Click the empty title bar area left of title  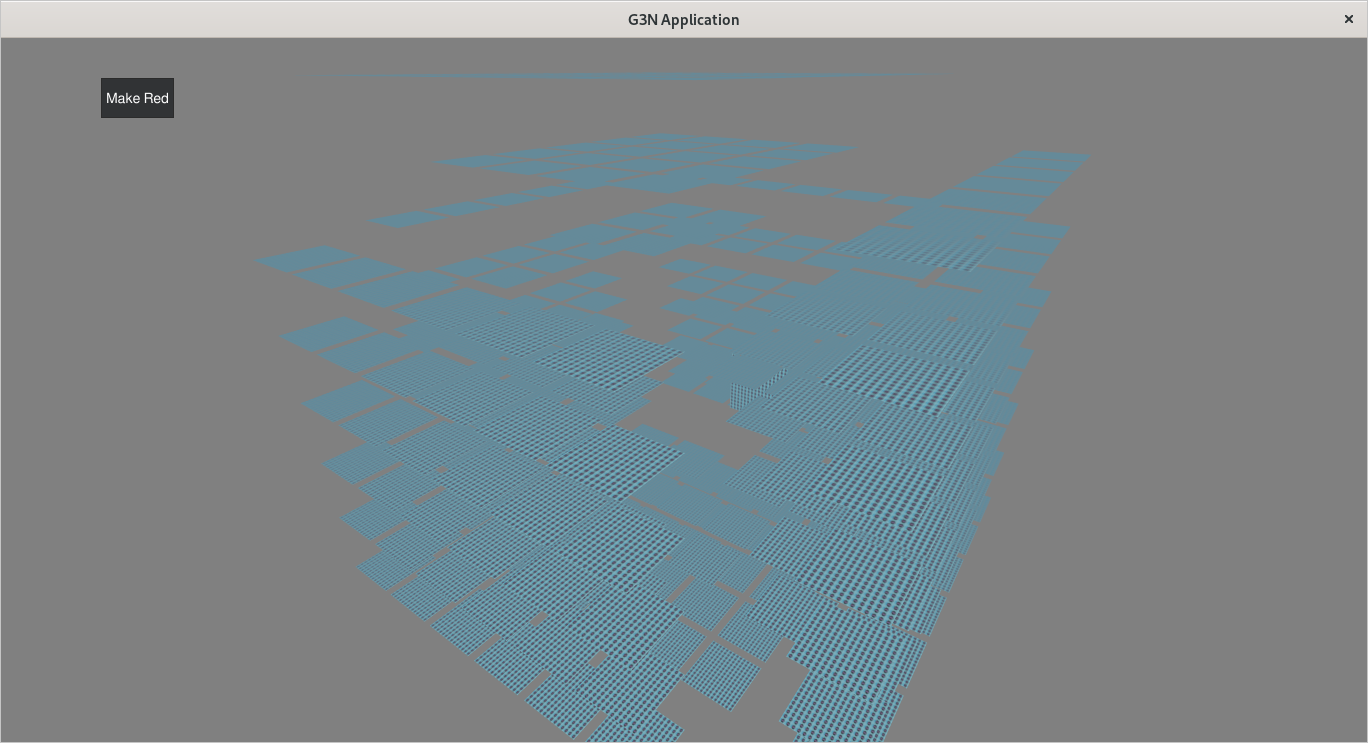coord(300,20)
